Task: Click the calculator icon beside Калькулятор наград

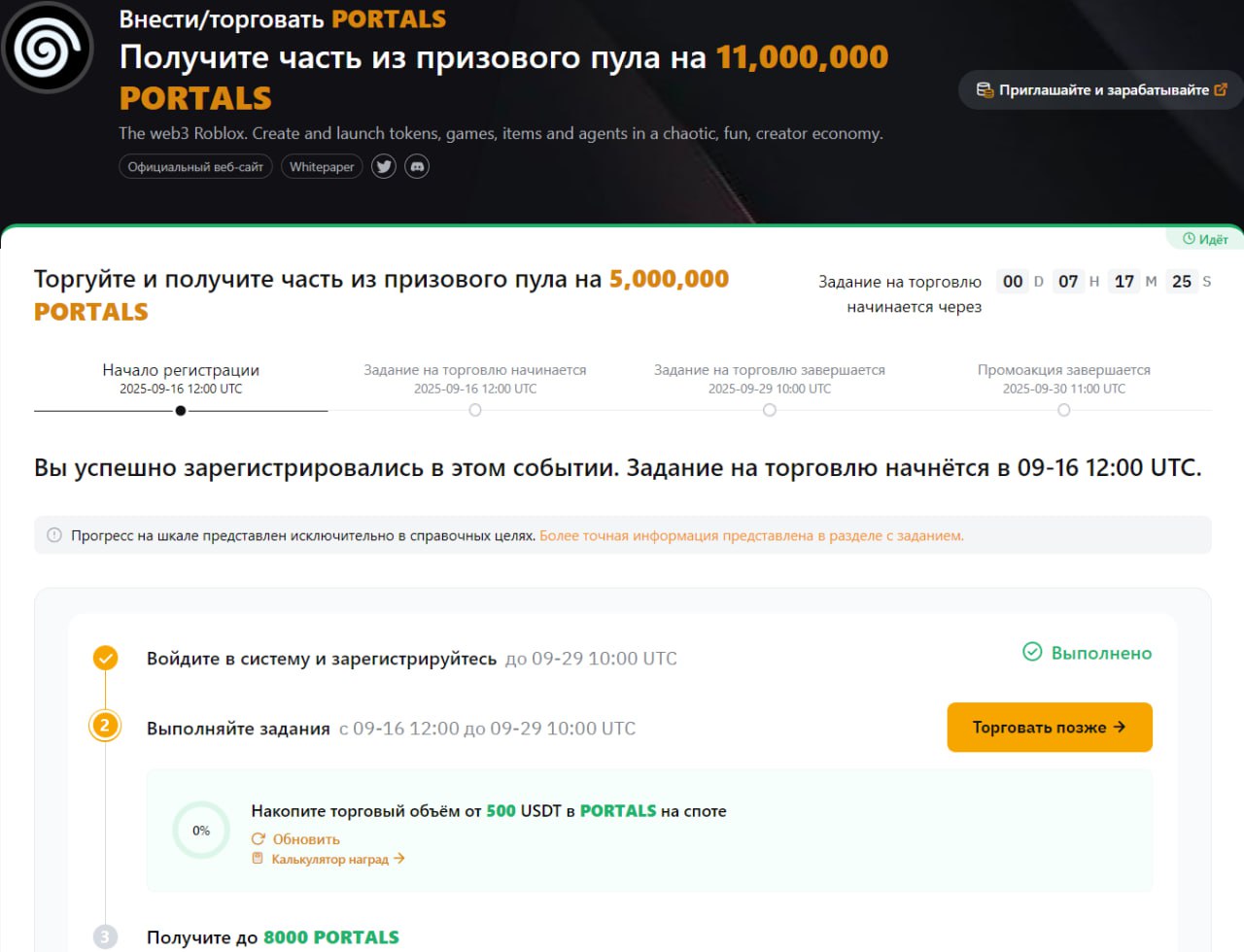Action: click(x=258, y=859)
